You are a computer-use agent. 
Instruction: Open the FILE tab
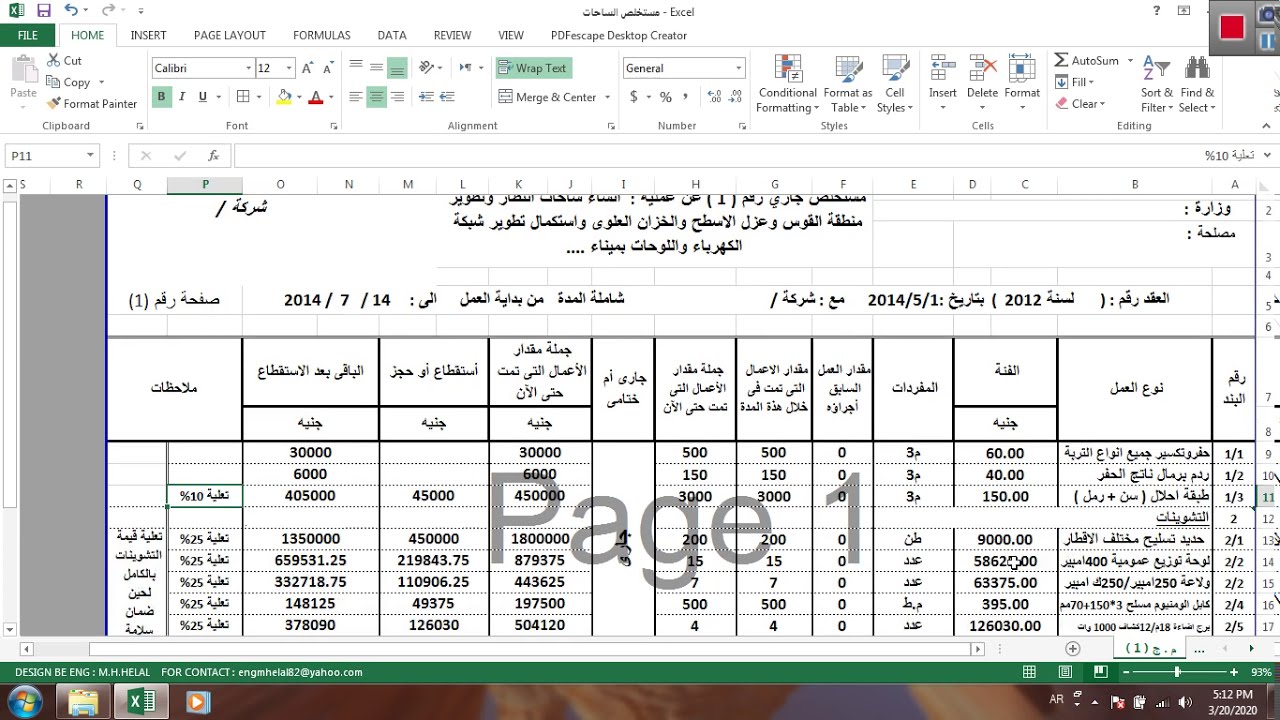point(28,35)
